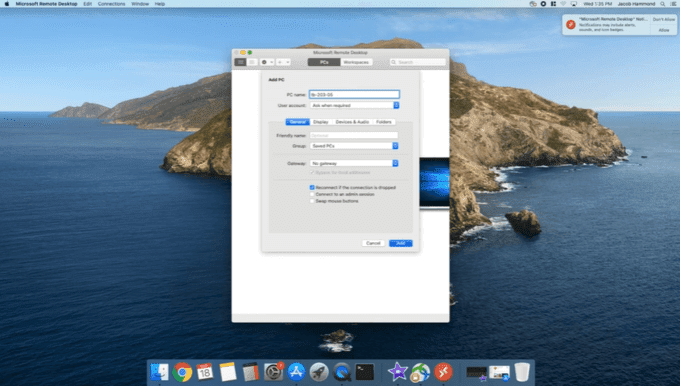Switch to list view in toolbar

pyautogui.click(x=252, y=62)
